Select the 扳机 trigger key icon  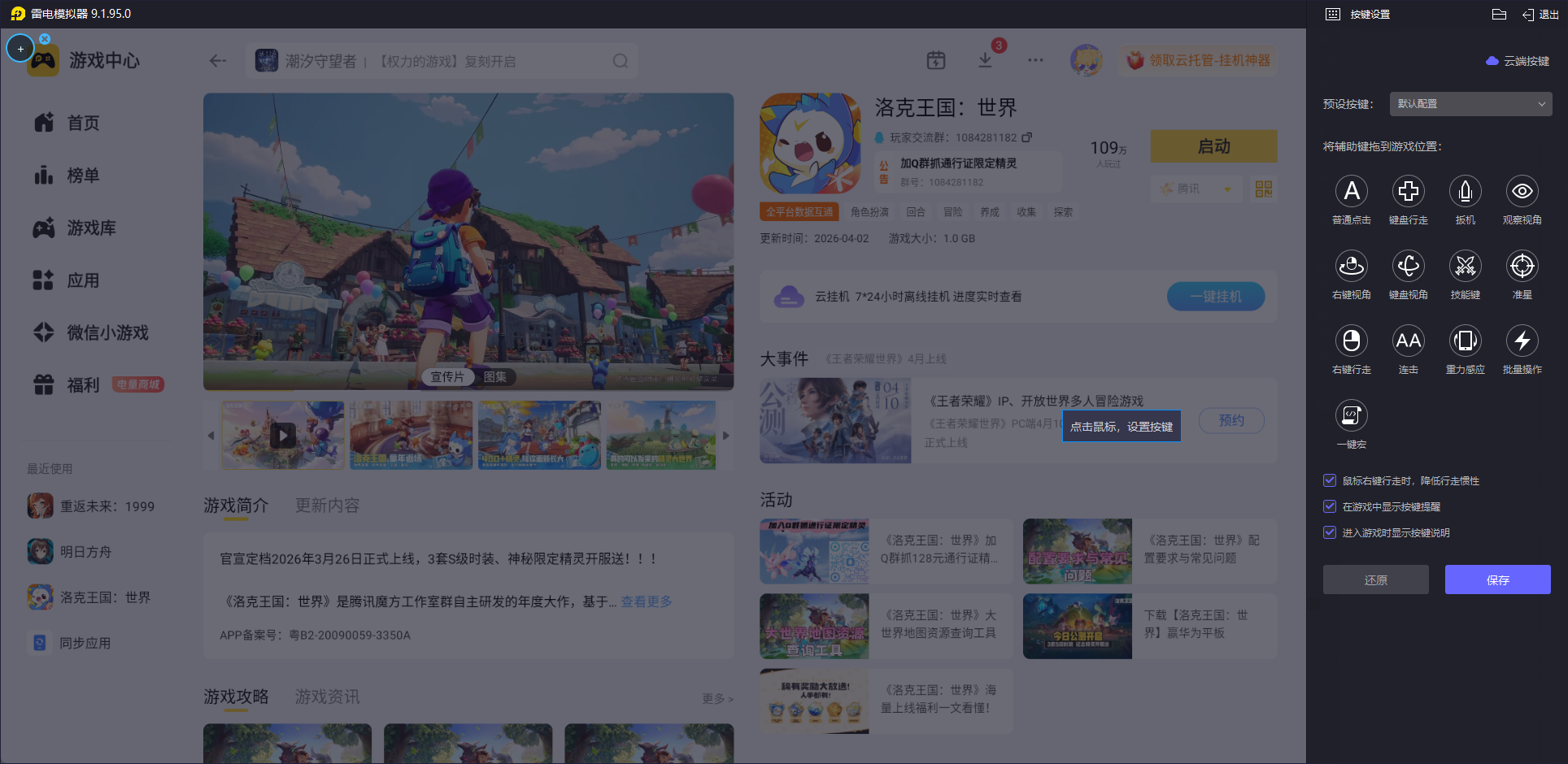click(1465, 192)
